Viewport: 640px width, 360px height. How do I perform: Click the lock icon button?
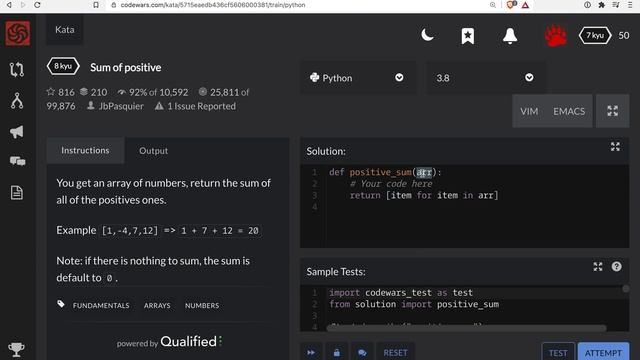tap(337, 352)
